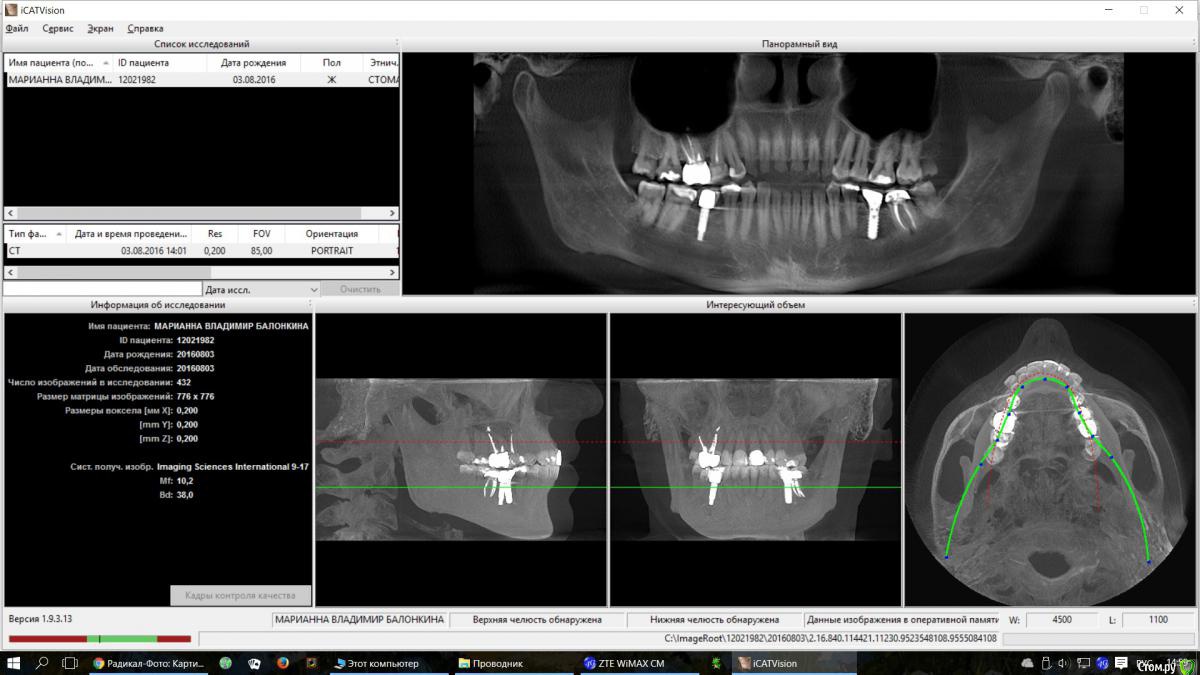Sort by Имя пациента column header
The width and height of the screenshot is (1200, 675).
tap(56, 63)
